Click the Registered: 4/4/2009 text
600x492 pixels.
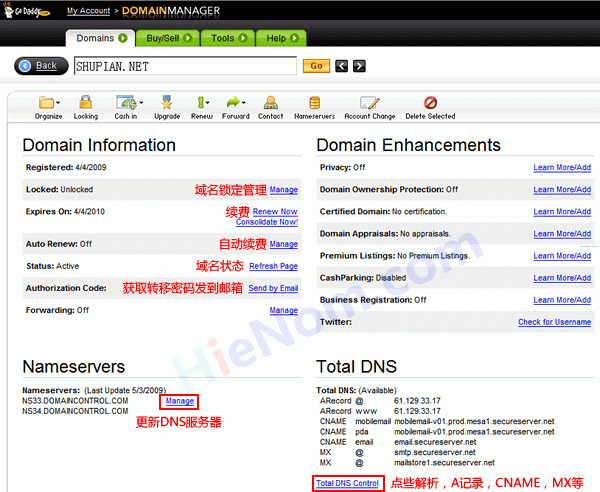click(x=66, y=168)
